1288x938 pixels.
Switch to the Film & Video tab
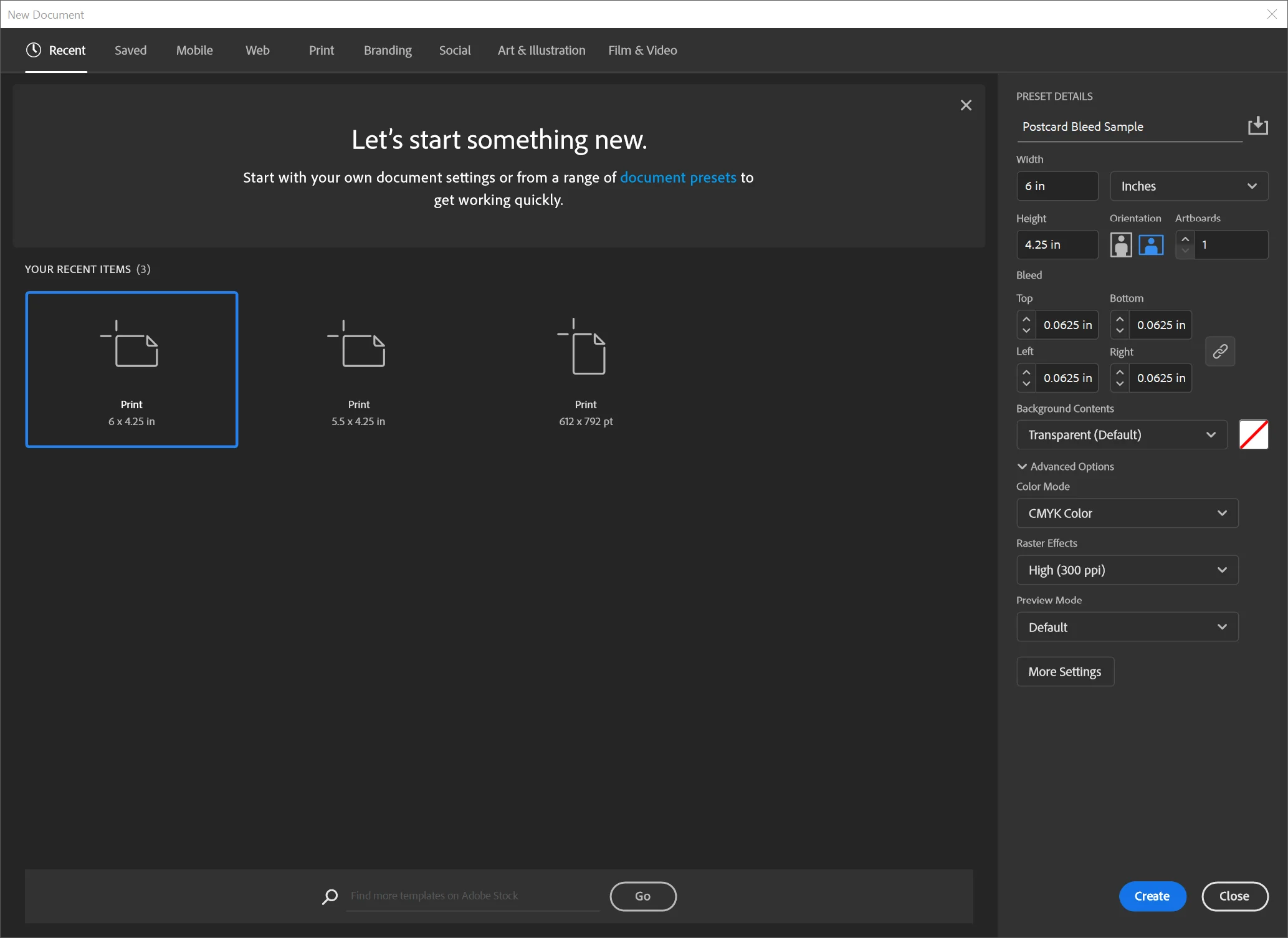[642, 50]
